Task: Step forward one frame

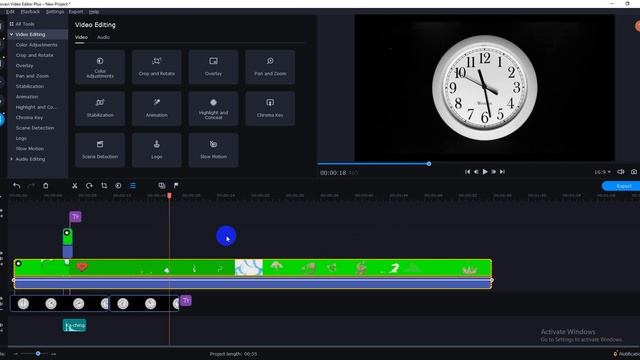Action: click(x=494, y=172)
